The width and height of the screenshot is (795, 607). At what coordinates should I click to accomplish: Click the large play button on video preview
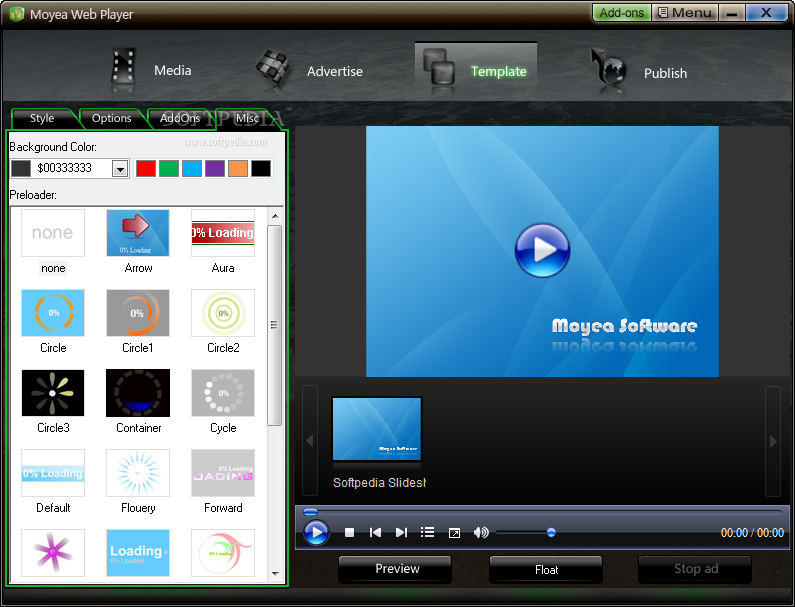[x=542, y=250]
